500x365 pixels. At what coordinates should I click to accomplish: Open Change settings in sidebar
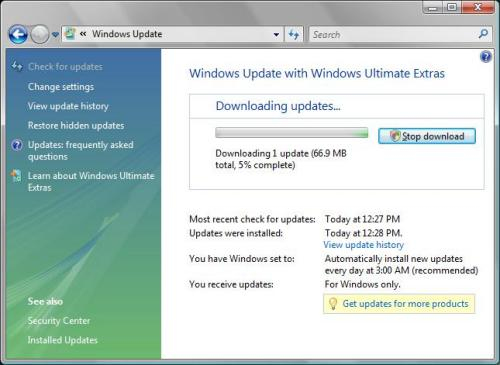click(x=61, y=87)
